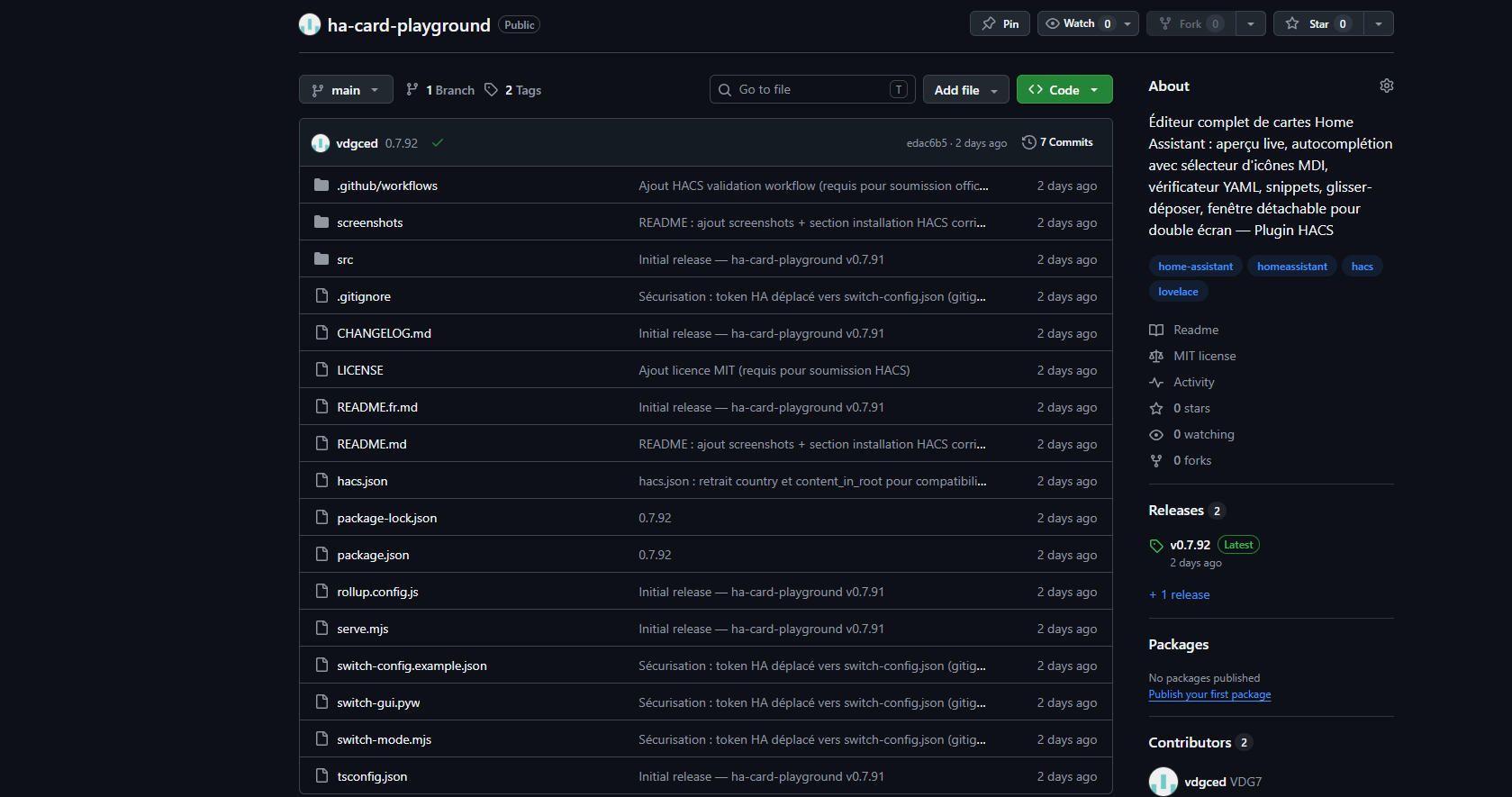Expand the green Code dropdown
Viewport: 1512px width, 797px height.
(1064, 90)
